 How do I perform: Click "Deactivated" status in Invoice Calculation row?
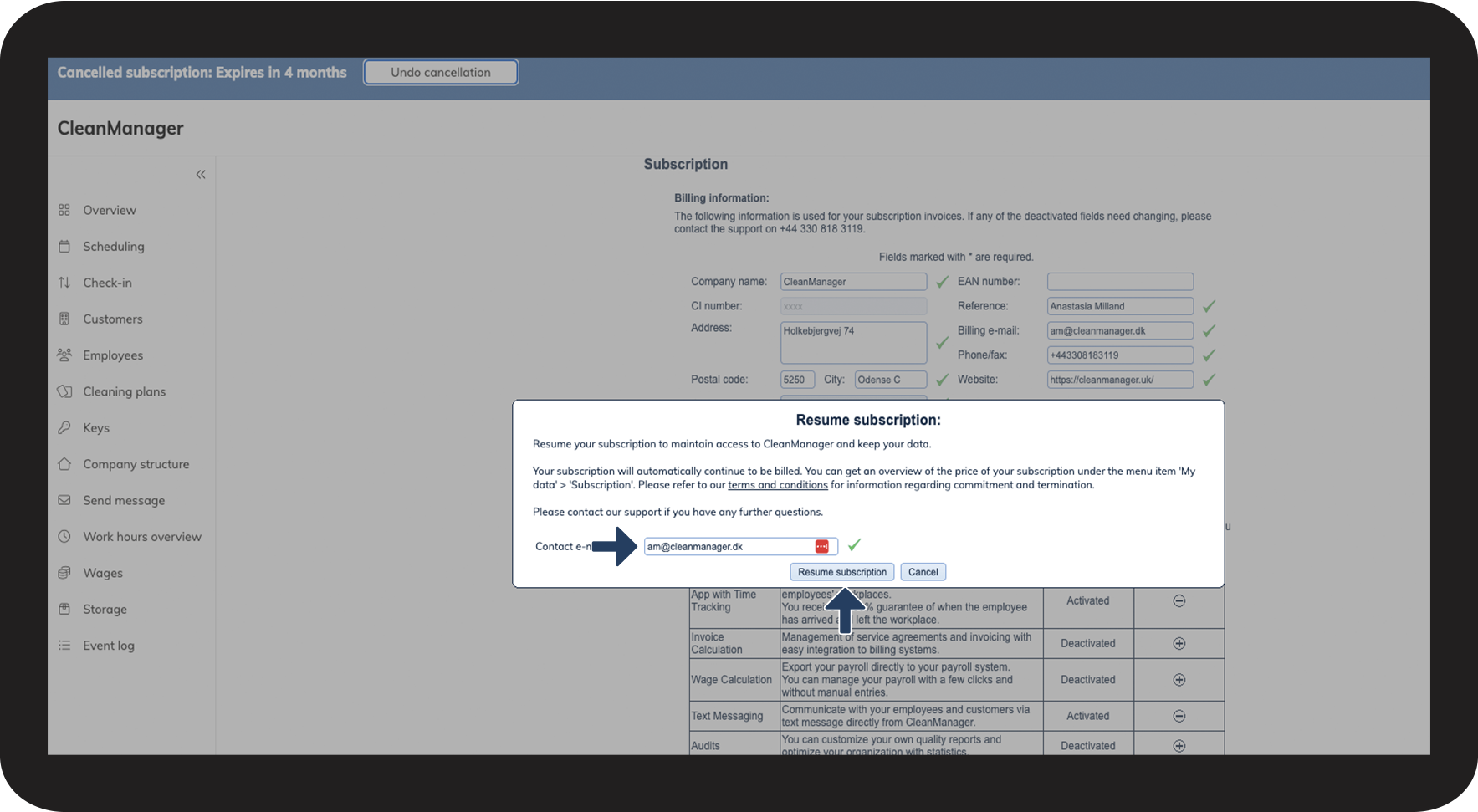(x=1087, y=643)
